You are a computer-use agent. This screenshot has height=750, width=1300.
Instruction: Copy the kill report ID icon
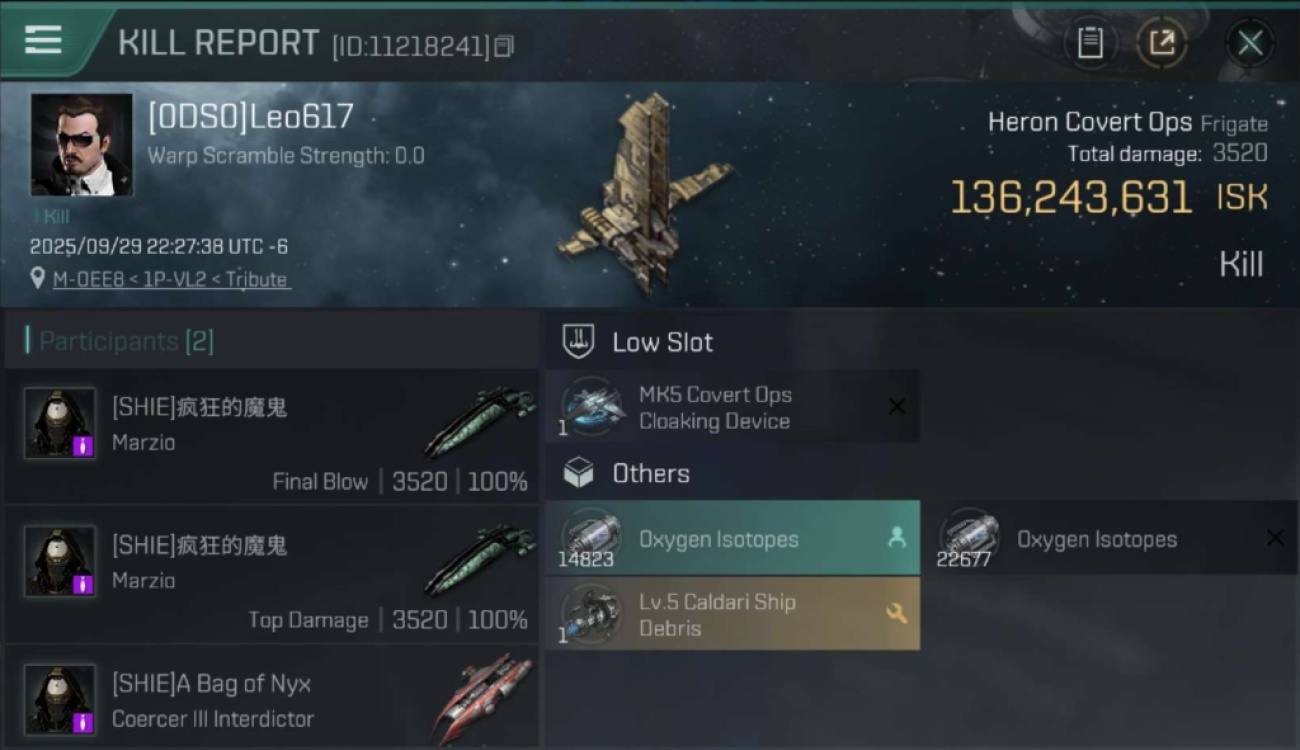coord(505,45)
